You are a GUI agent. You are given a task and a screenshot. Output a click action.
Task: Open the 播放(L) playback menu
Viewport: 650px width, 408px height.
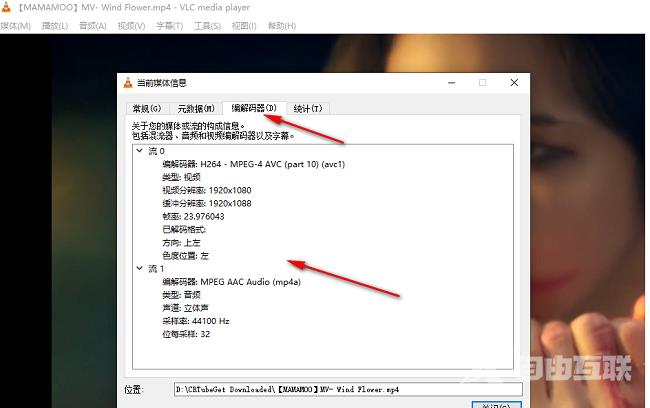pyautogui.click(x=56, y=25)
